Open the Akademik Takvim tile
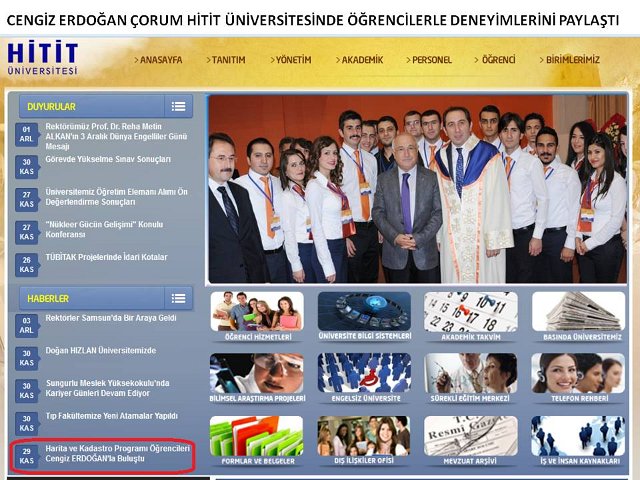Viewport: 640px width, 480px height. tap(471, 316)
